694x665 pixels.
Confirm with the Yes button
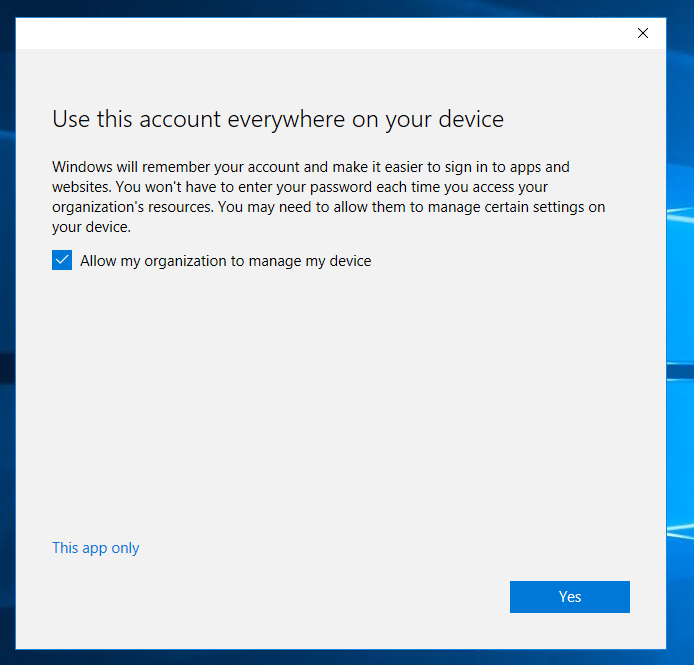[x=570, y=597]
